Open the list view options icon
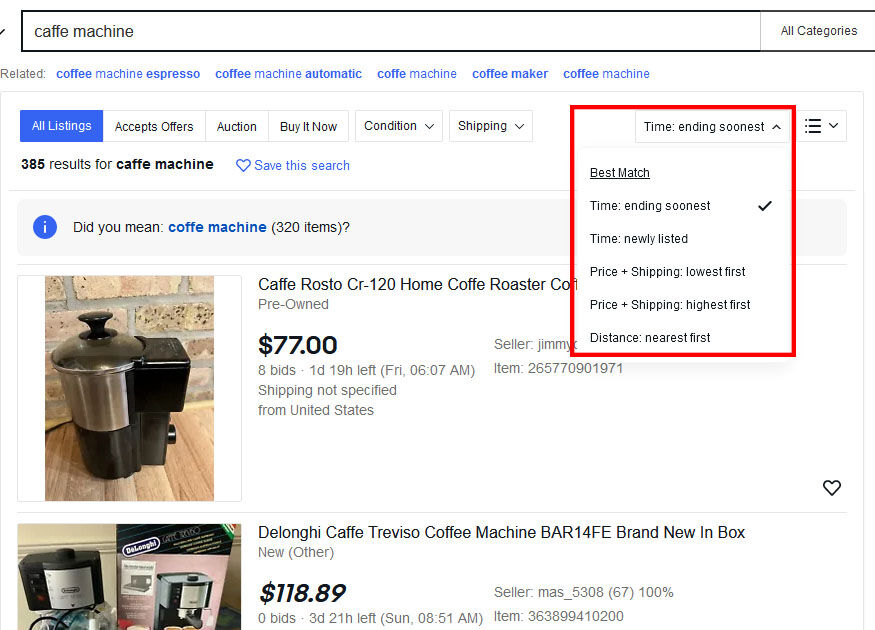The height and width of the screenshot is (630, 875). point(821,126)
